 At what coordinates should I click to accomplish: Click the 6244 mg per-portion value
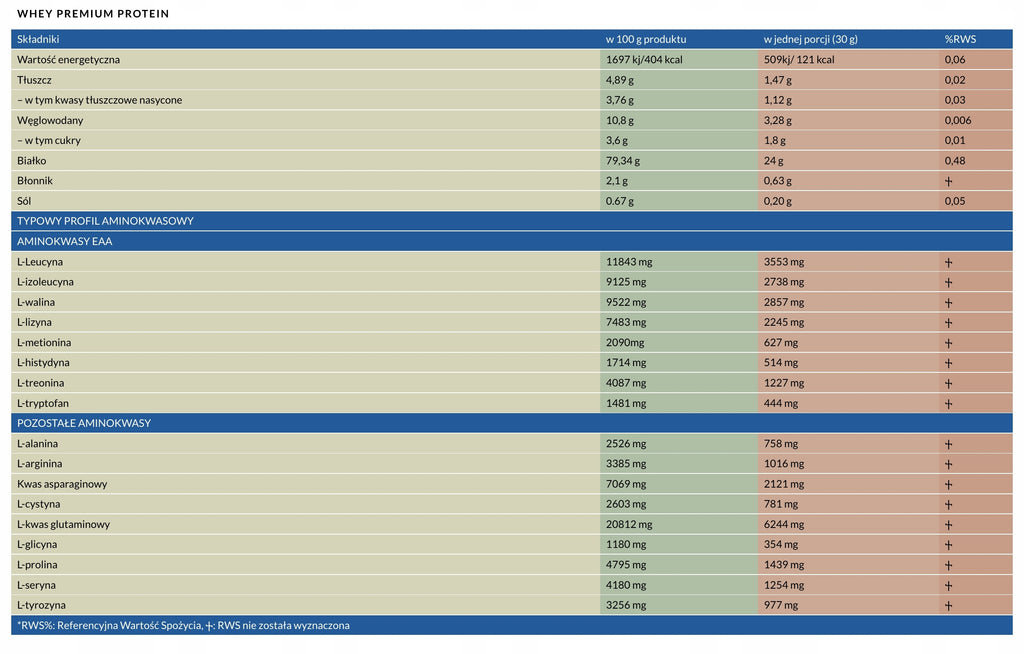coord(784,525)
